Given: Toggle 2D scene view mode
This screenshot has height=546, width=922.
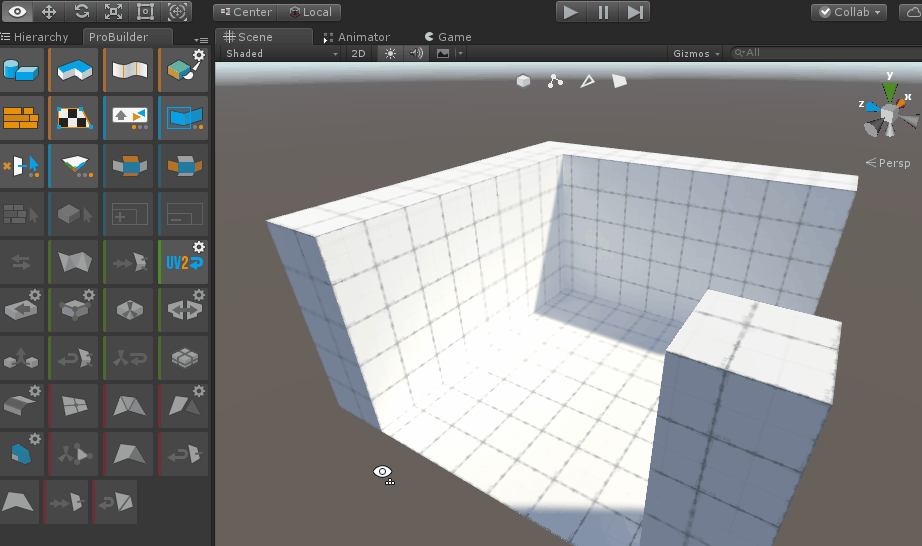Looking at the screenshot, I should [358, 53].
